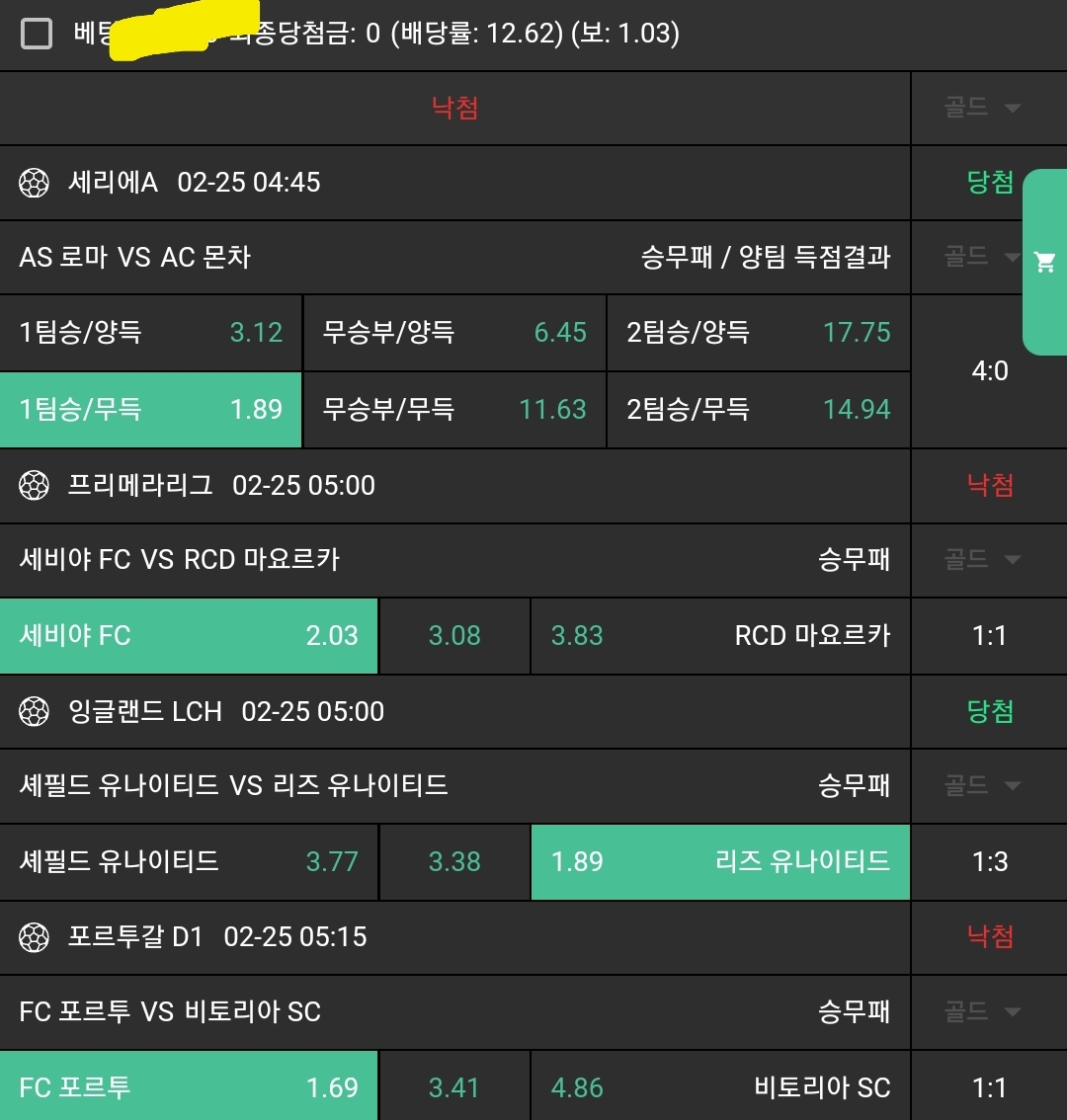Pick the 2팀승/무득 14.94 option
The image size is (1067, 1120).
758,409
